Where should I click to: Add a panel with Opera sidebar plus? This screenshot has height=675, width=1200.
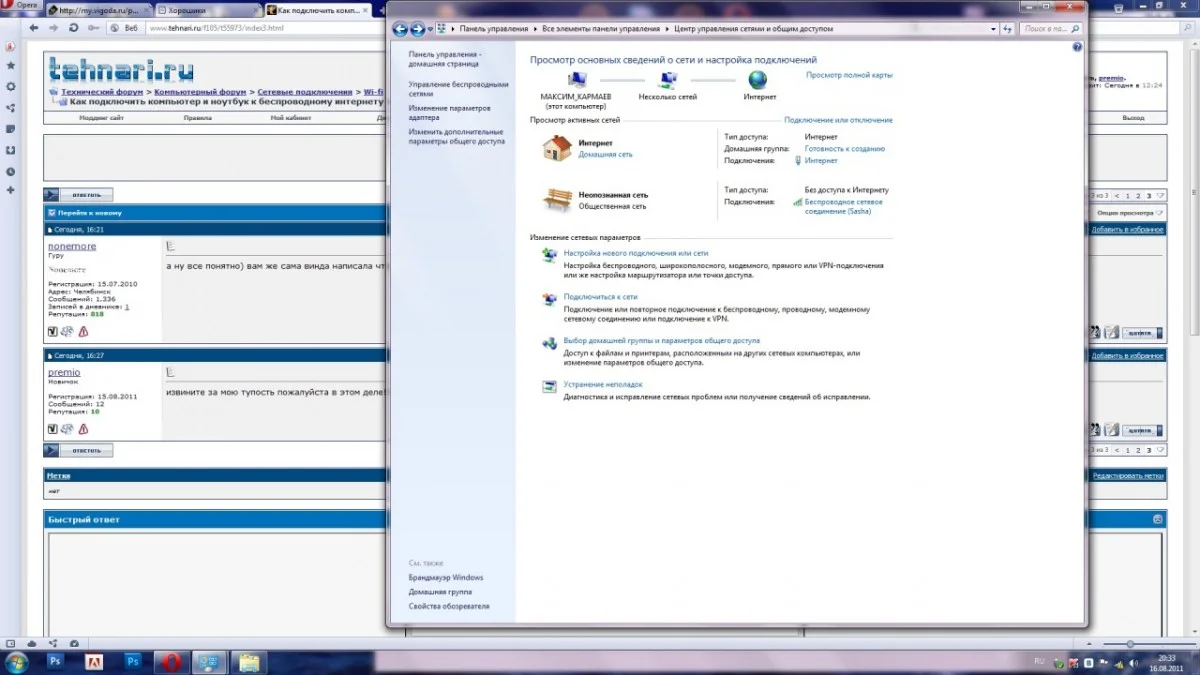pos(10,190)
